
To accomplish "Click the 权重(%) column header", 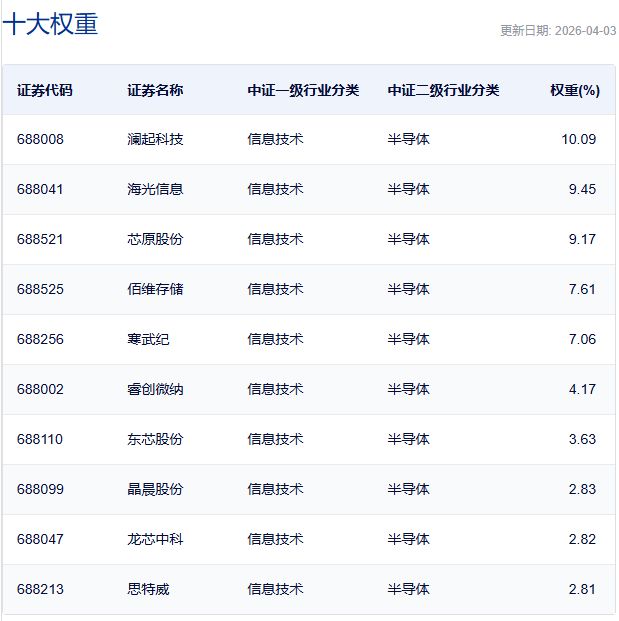I will (x=574, y=90).
